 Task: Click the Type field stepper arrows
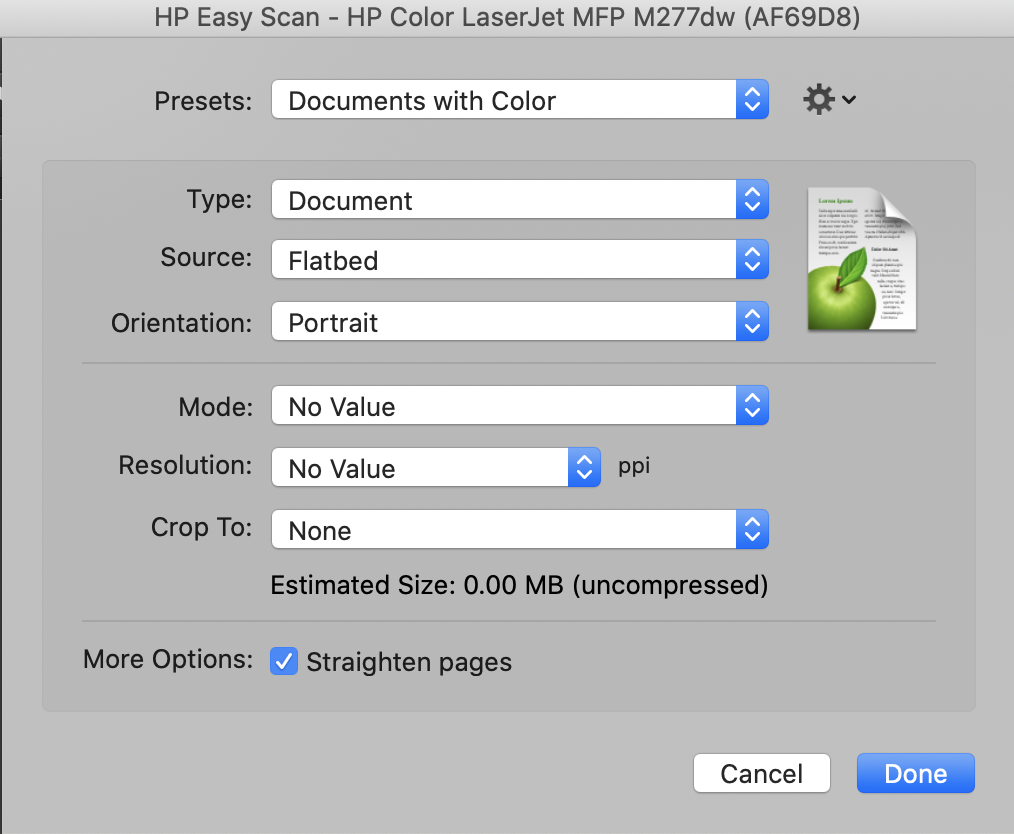(x=752, y=199)
